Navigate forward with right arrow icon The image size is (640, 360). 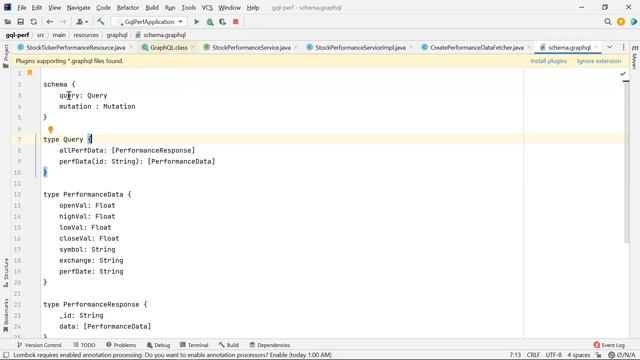point(63,22)
